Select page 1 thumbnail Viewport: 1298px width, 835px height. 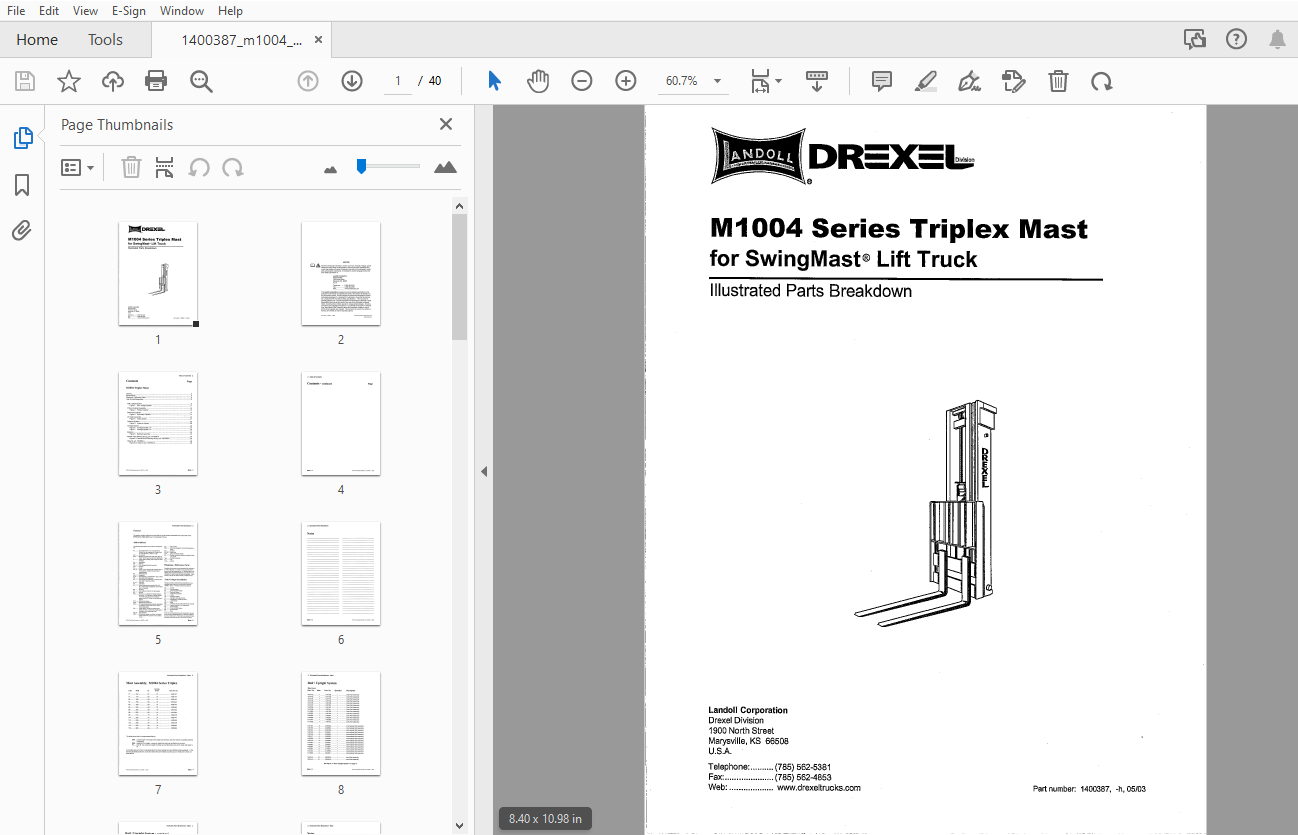point(158,274)
